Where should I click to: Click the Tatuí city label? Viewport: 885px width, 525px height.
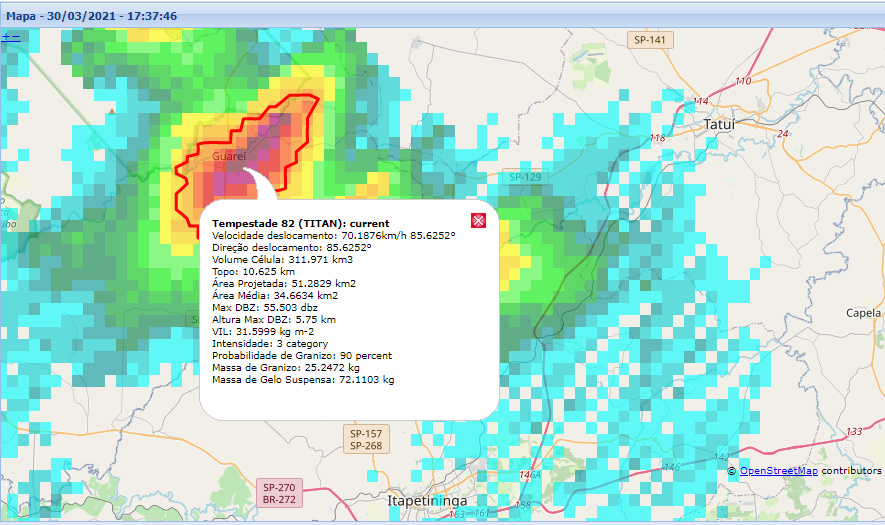(x=718, y=124)
